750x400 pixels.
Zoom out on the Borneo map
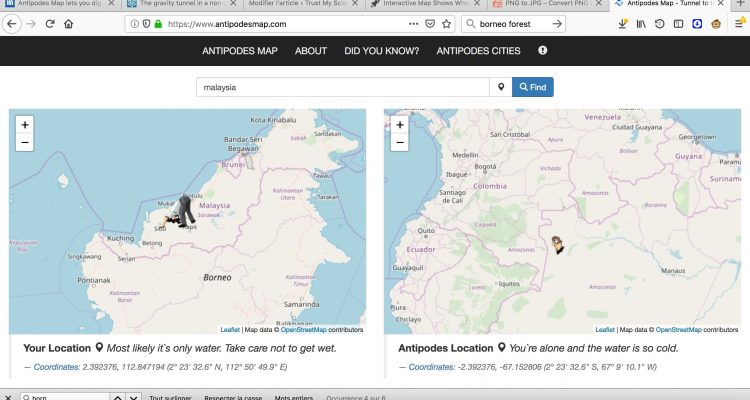pos(25,143)
